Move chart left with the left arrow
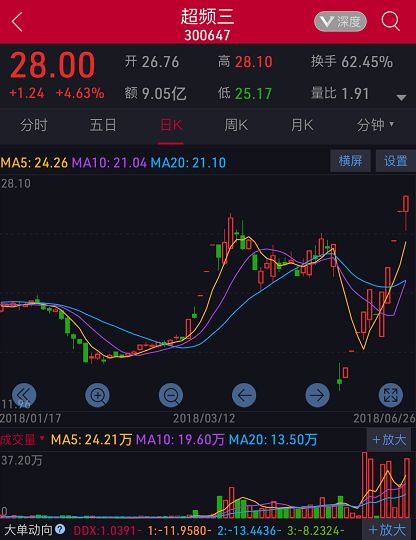Screen dimensions: 416x540 [244, 395]
